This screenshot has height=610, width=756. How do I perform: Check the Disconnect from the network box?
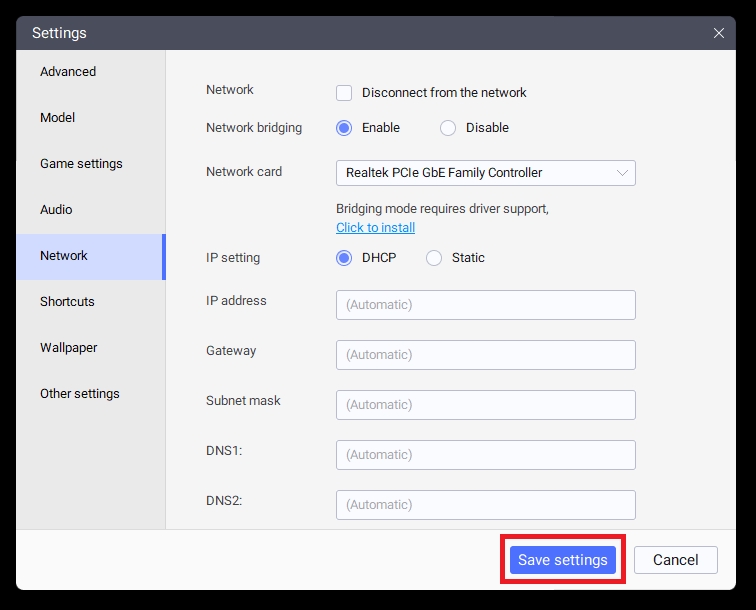pos(344,93)
